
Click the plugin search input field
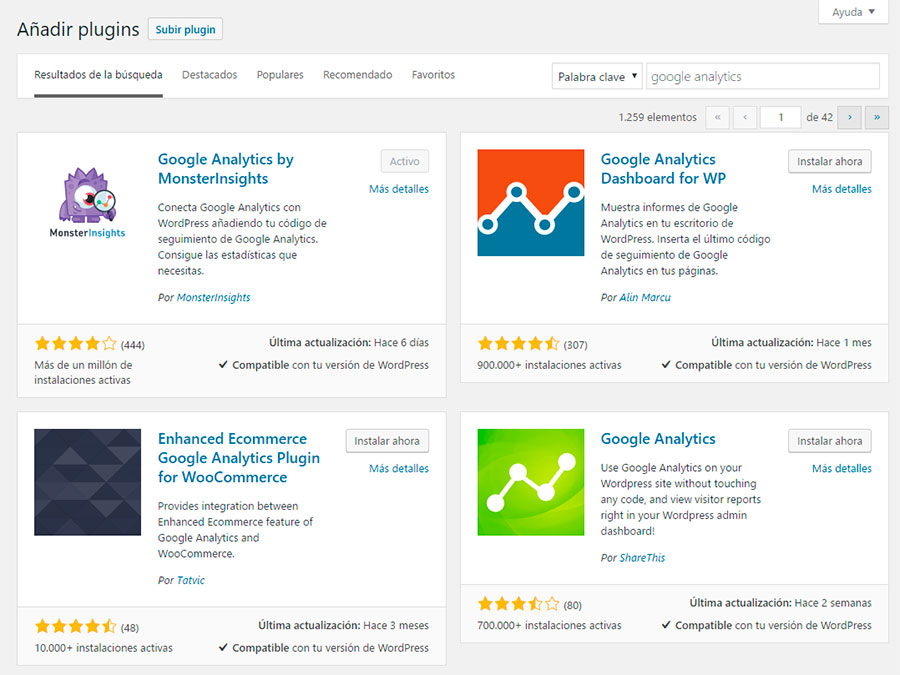click(x=762, y=77)
